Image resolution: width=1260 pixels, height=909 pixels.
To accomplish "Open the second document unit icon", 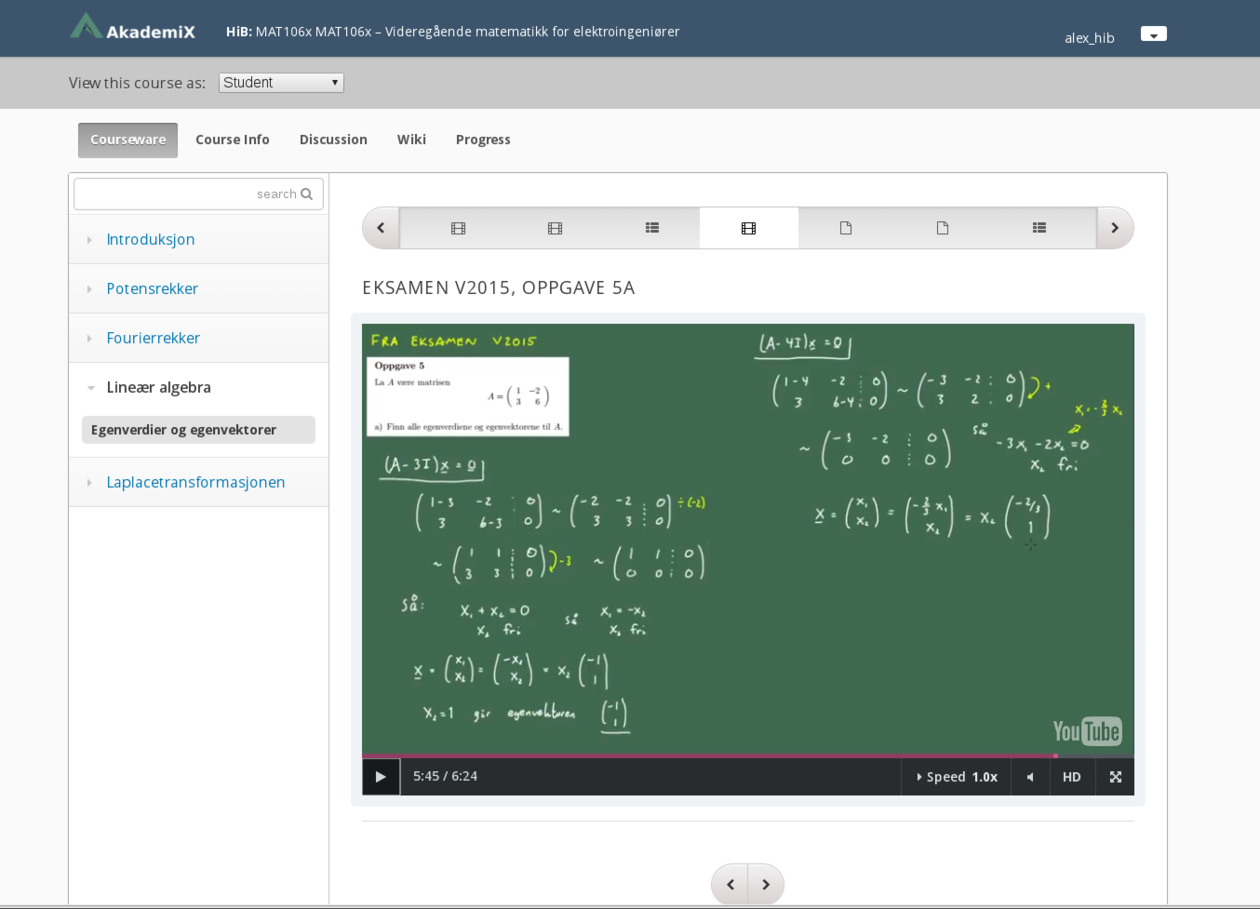I will (942, 228).
